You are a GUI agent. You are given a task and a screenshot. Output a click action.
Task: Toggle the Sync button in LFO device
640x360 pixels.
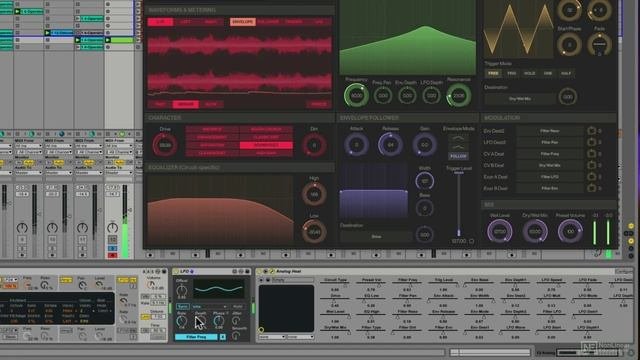click(x=182, y=307)
